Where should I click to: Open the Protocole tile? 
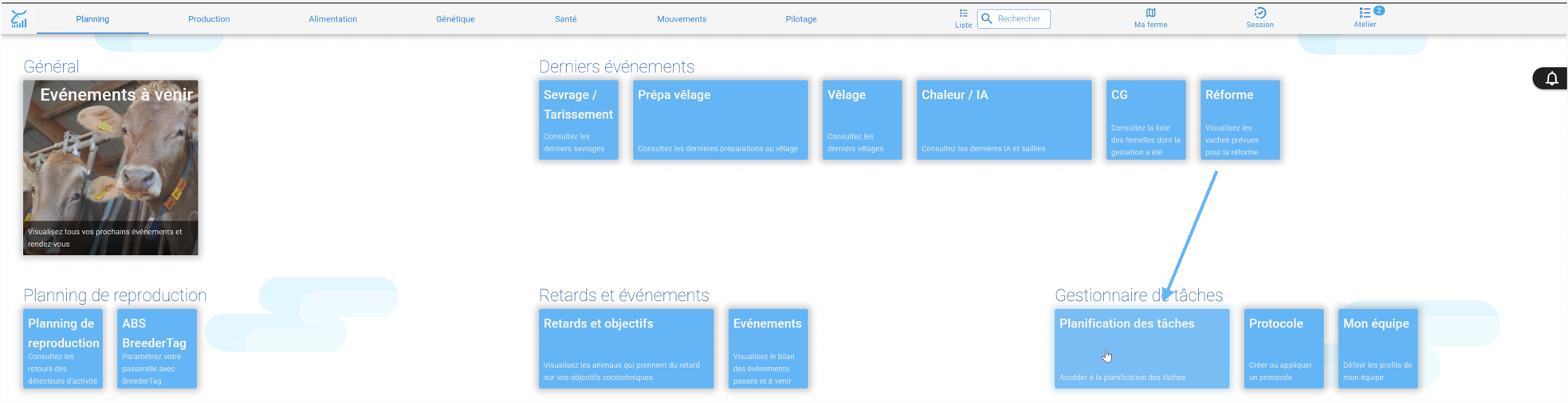(x=1284, y=349)
